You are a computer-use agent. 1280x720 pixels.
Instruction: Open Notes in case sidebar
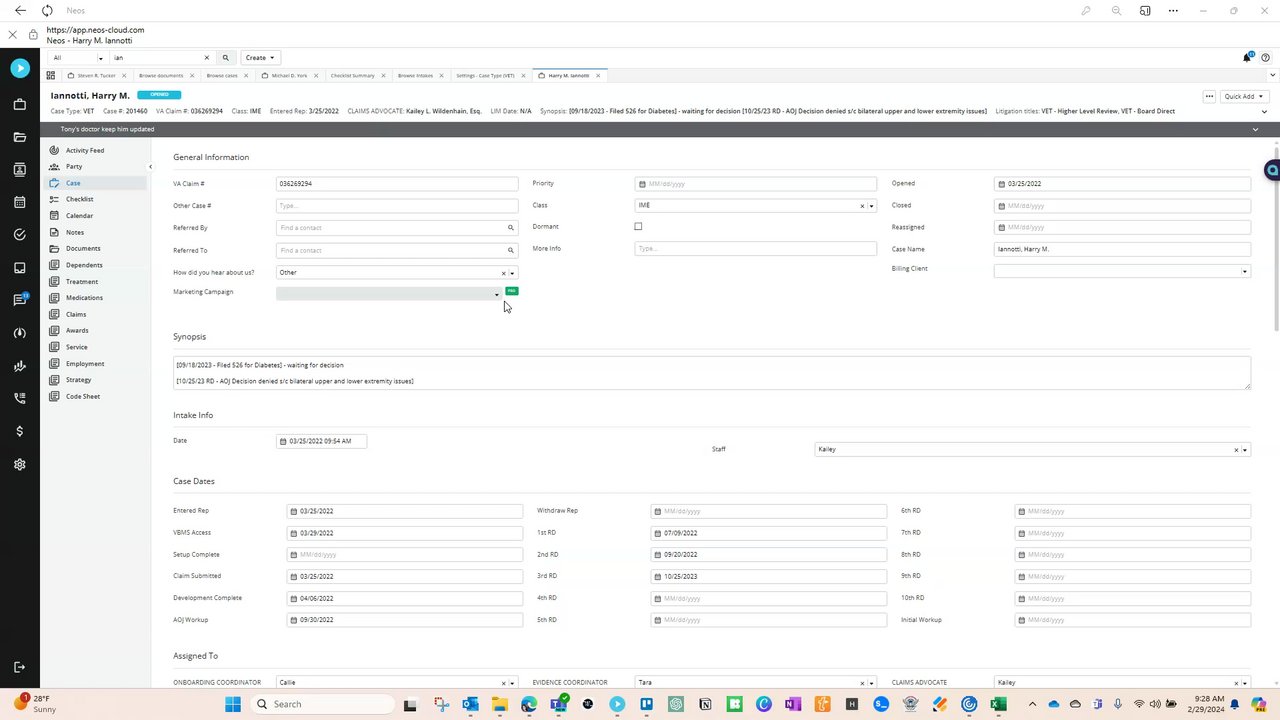(75, 233)
